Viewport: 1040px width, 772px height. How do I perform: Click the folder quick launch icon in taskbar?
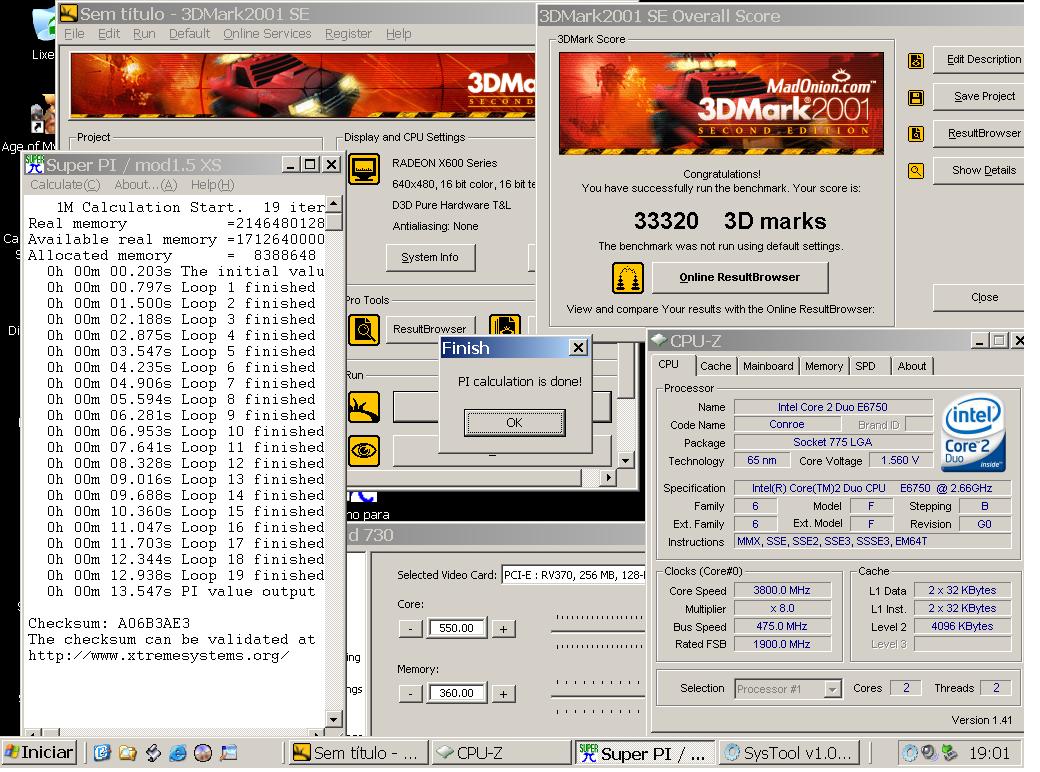[x=127, y=753]
